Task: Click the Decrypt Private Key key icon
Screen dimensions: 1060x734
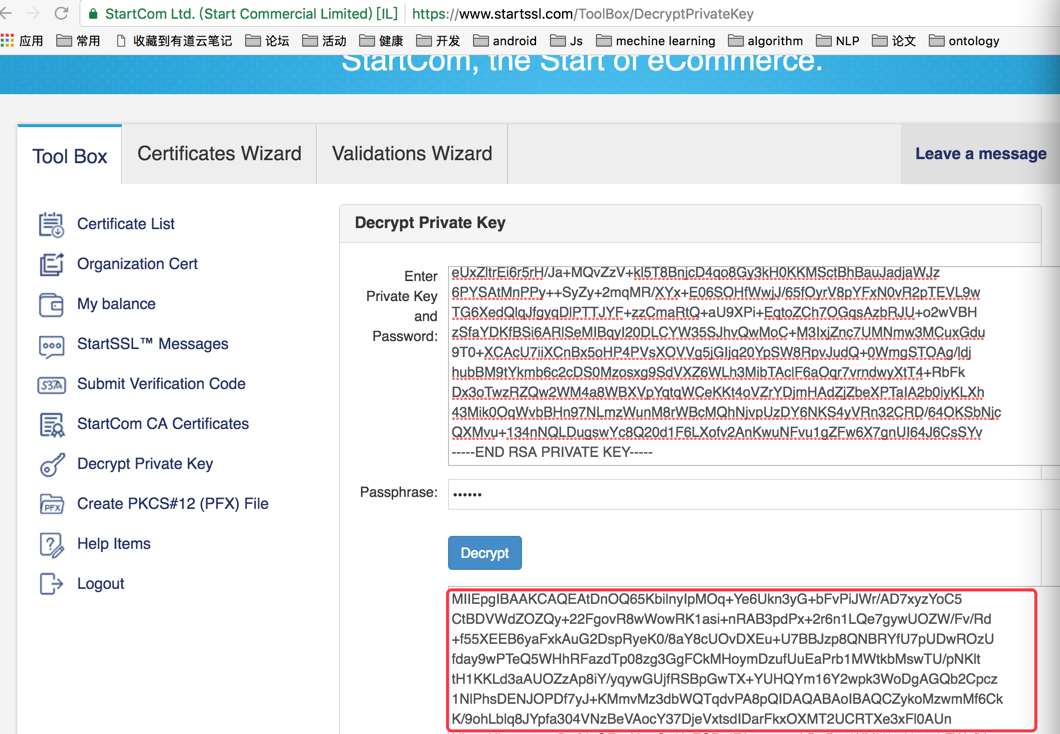Action: pos(52,464)
